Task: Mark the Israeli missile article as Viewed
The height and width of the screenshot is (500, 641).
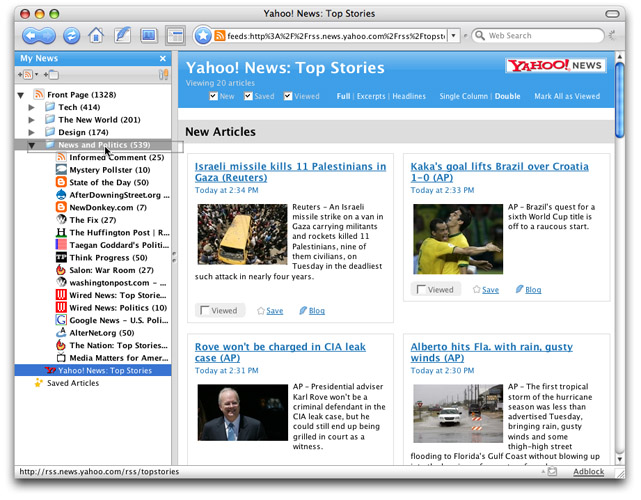Action: point(205,311)
